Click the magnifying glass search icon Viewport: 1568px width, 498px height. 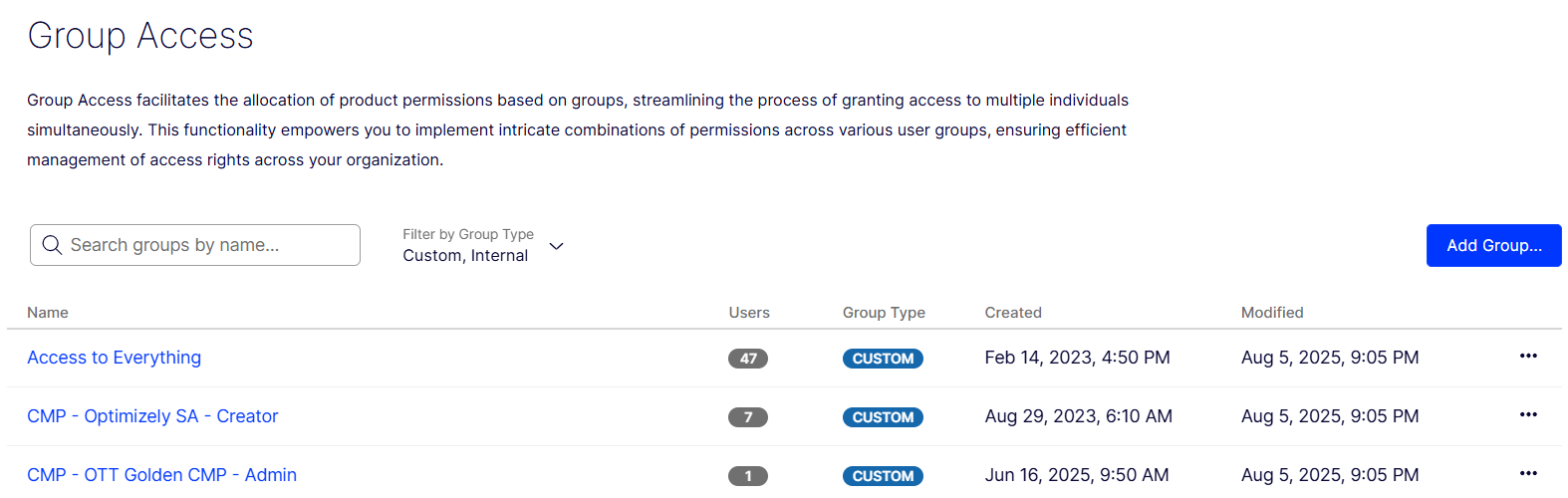(x=52, y=245)
